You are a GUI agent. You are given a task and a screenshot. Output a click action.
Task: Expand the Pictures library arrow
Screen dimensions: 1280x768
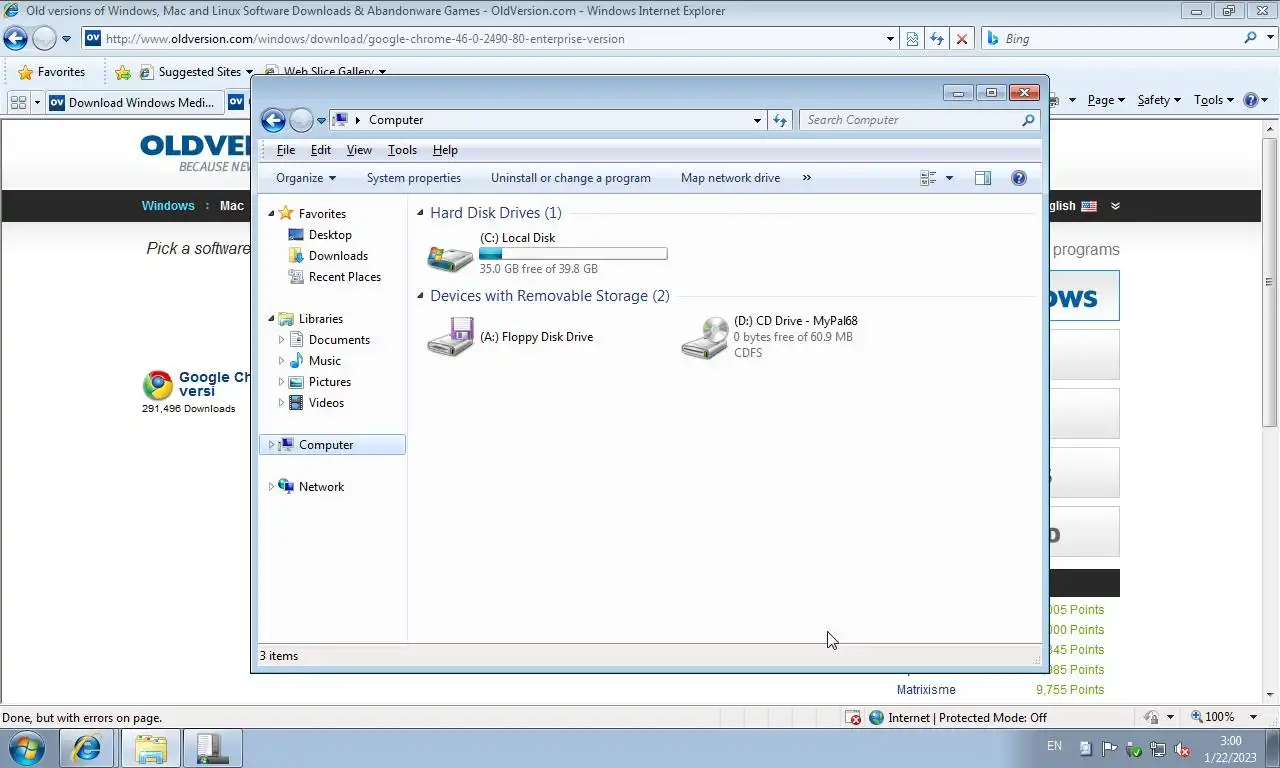point(281,382)
